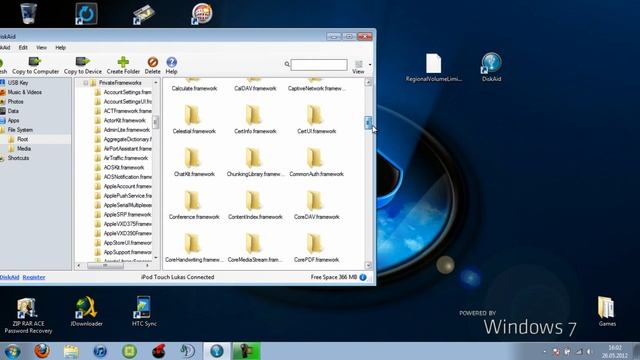Open the Help toolbar icon
The image size is (640, 360).
coord(171,62)
